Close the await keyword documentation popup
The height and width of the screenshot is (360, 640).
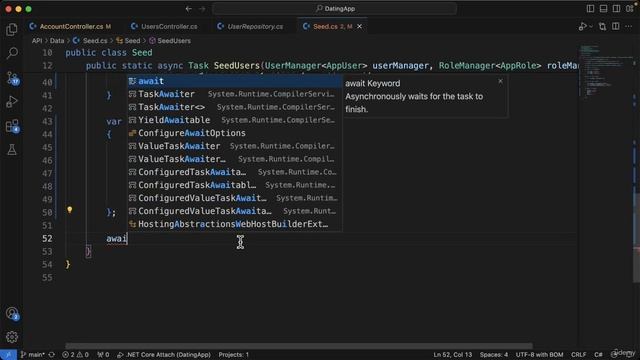click(500, 82)
